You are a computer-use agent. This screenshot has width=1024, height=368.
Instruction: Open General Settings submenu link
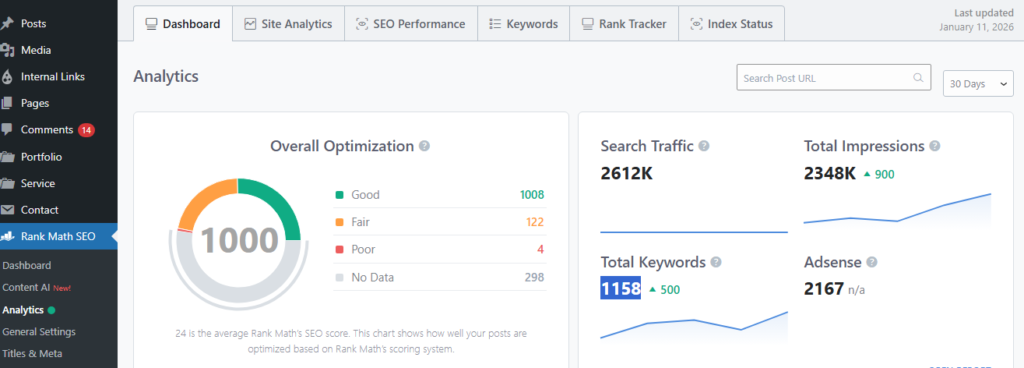[39, 331]
